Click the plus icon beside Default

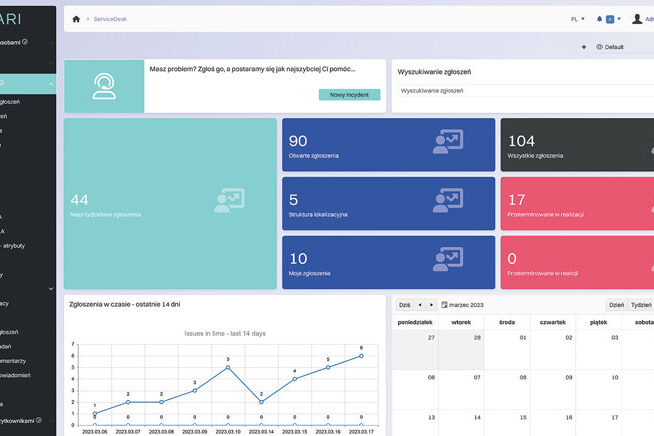pyautogui.click(x=584, y=47)
